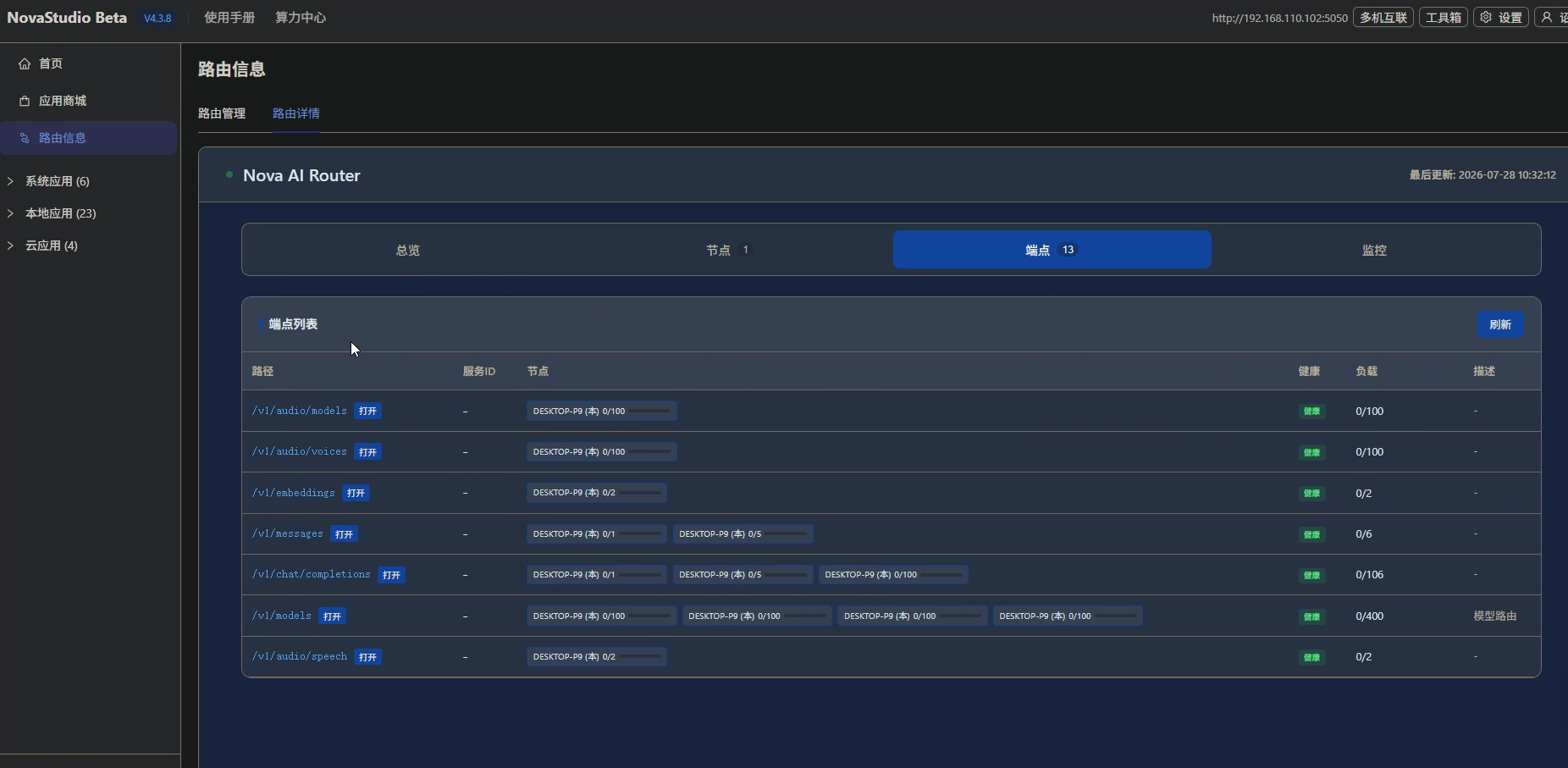Click the NovaStudio Beta logo text
The image size is (1568, 768).
point(67,17)
